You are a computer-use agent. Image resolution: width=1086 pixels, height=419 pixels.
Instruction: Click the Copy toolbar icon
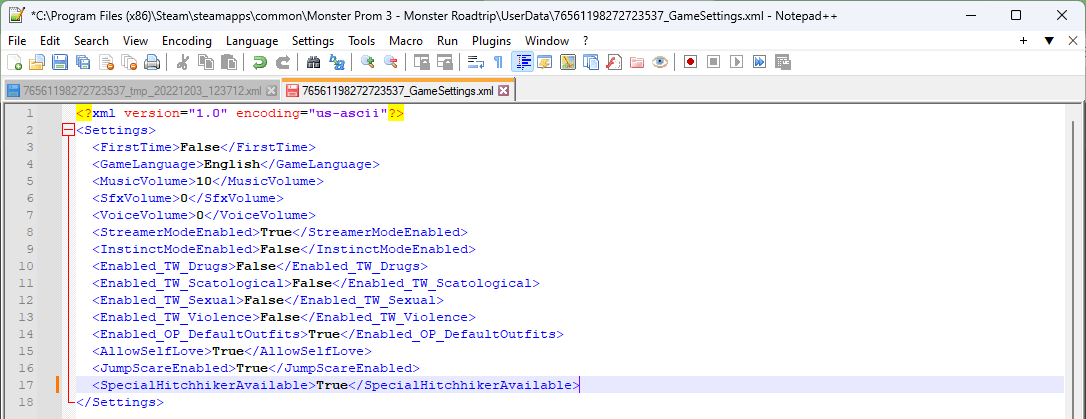pyautogui.click(x=206, y=63)
